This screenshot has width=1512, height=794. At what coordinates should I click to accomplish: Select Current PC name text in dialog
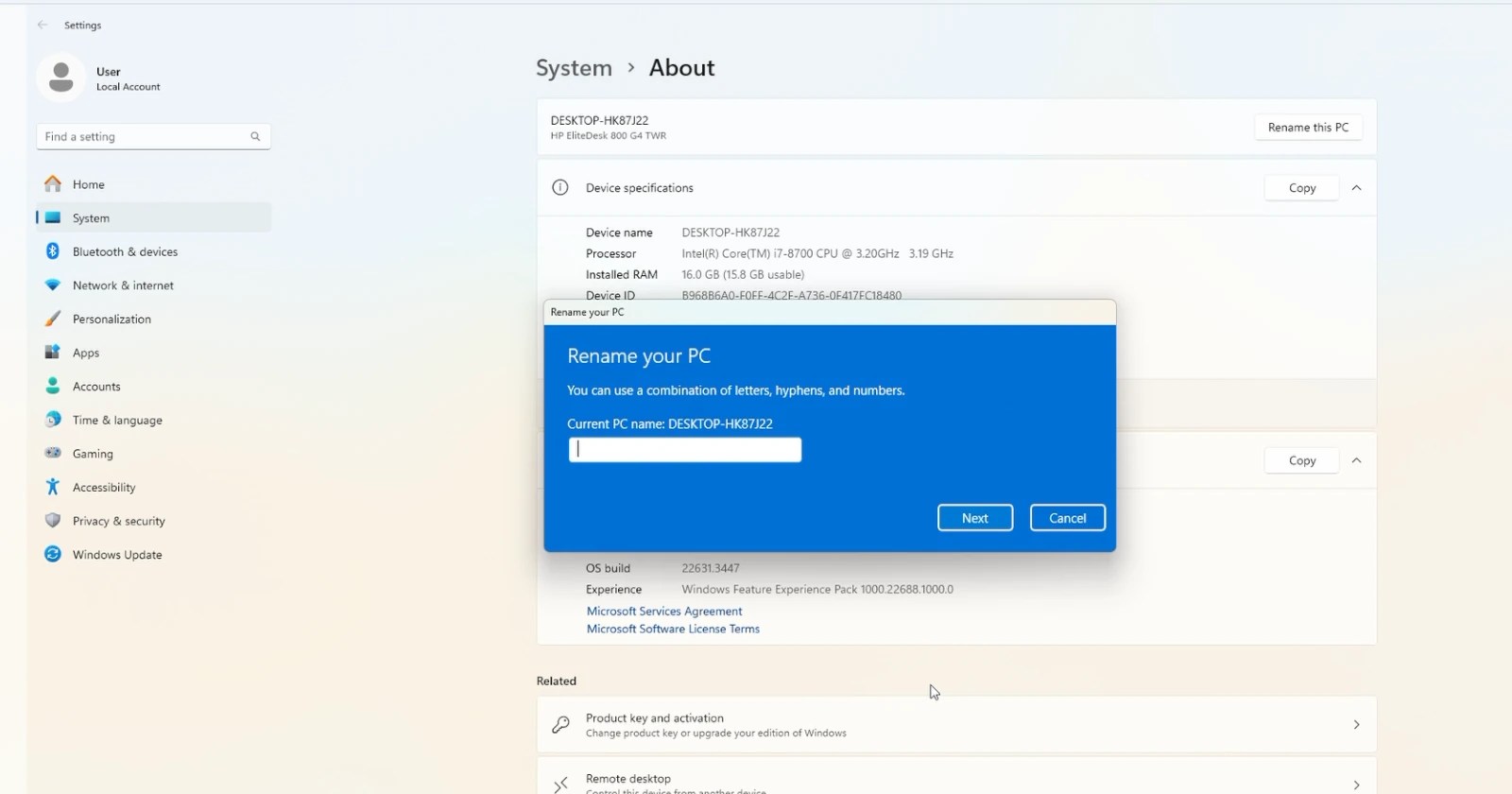point(670,424)
